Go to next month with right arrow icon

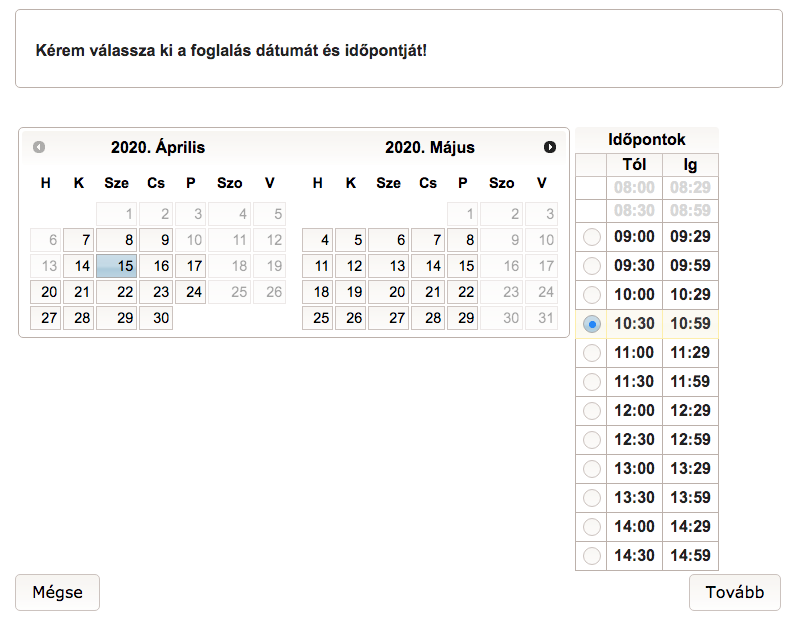pyautogui.click(x=550, y=147)
